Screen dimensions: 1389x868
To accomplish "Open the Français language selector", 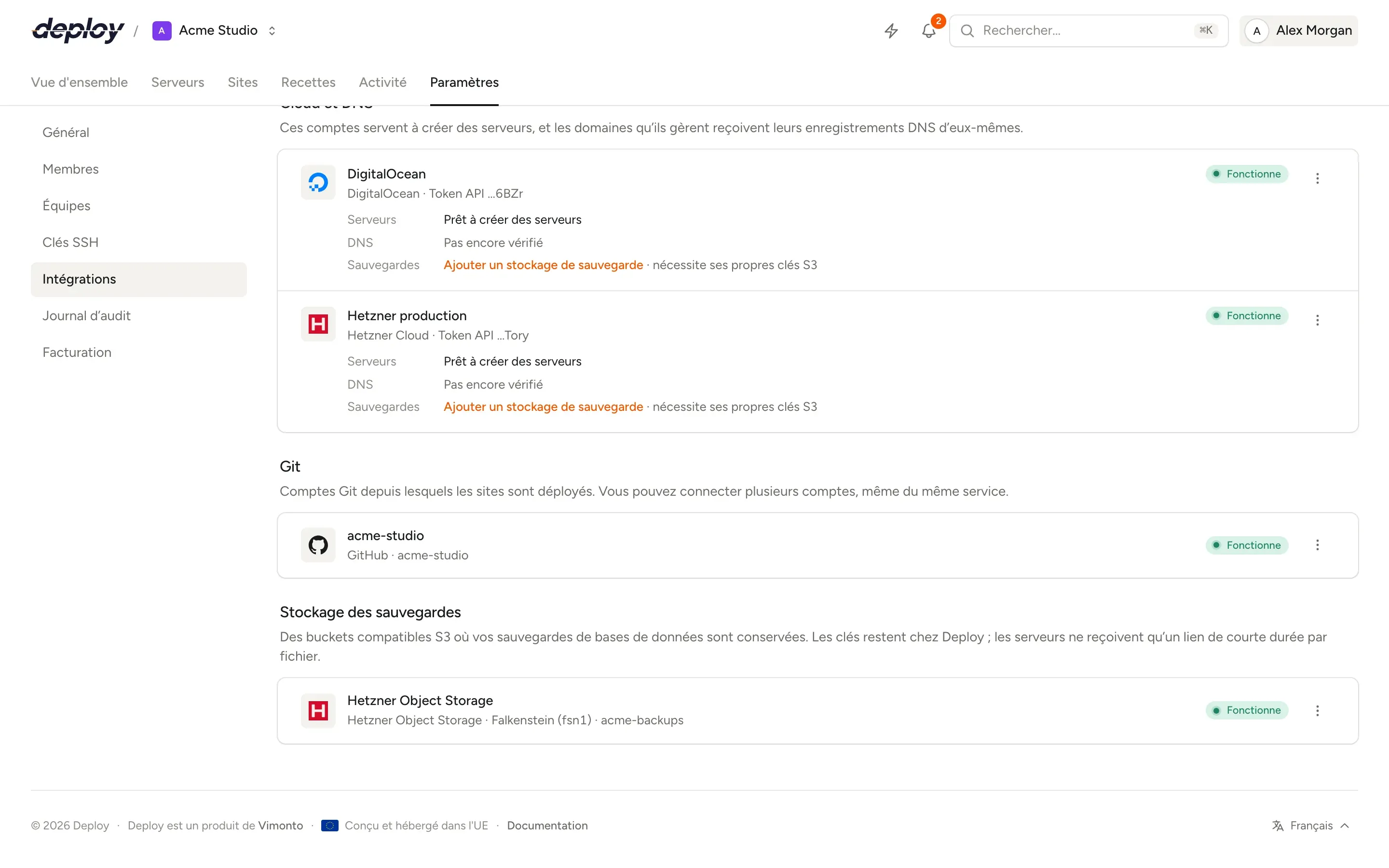I will [1310, 826].
